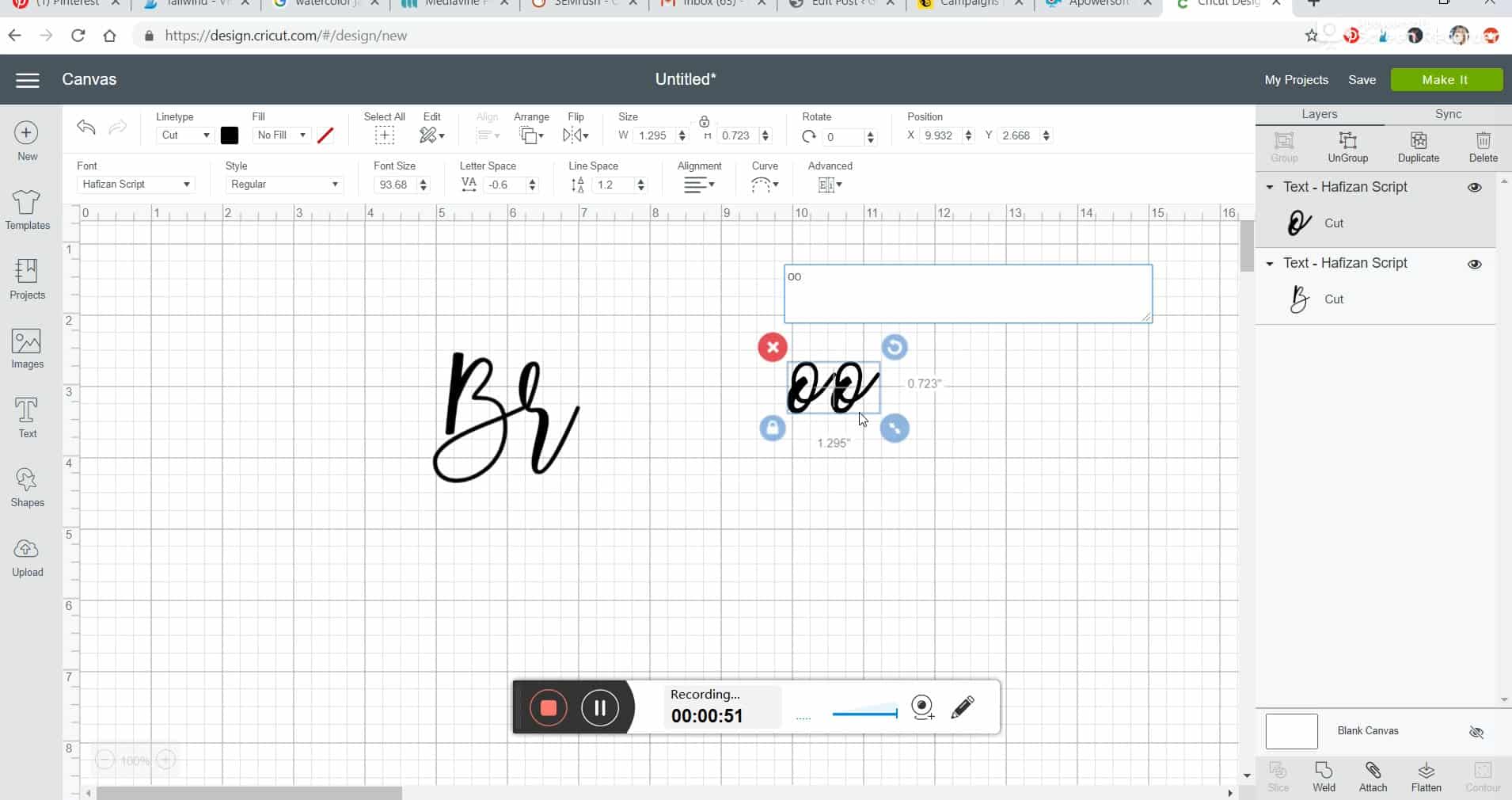Click the text edit box containing oo
Image resolution: width=1512 pixels, height=800 pixels.
point(968,294)
